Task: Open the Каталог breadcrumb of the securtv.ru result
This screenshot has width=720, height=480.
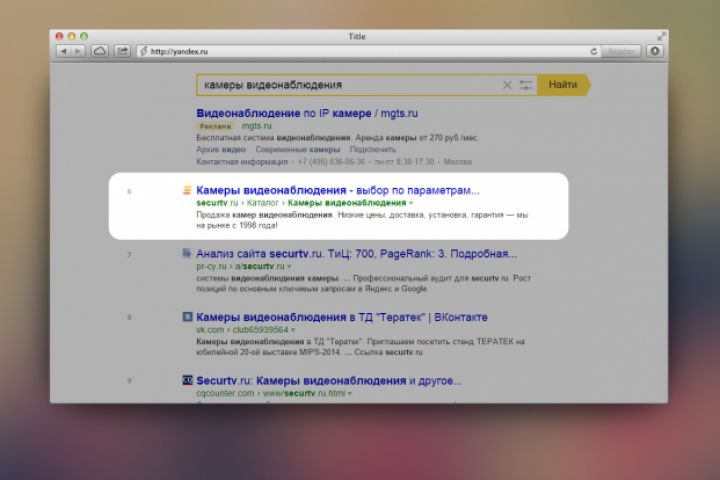Action: [x=263, y=203]
